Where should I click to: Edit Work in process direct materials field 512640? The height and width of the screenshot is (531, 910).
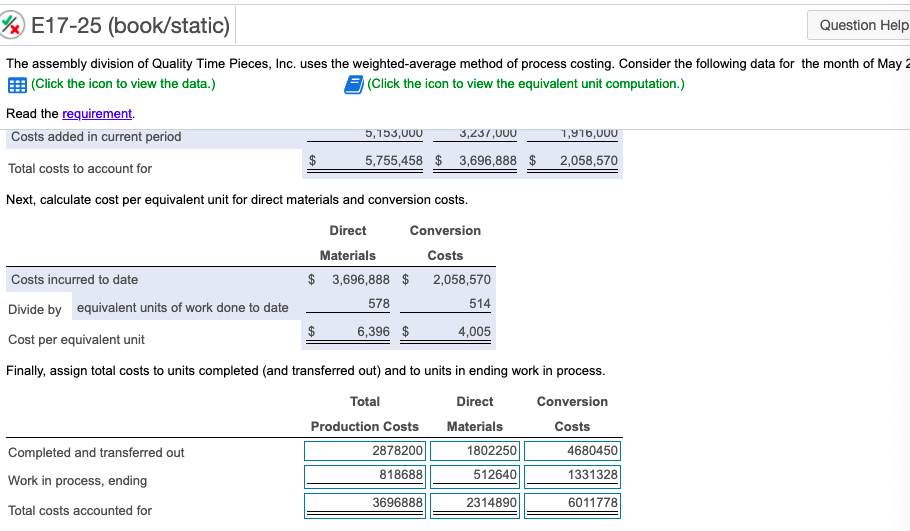(x=474, y=475)
